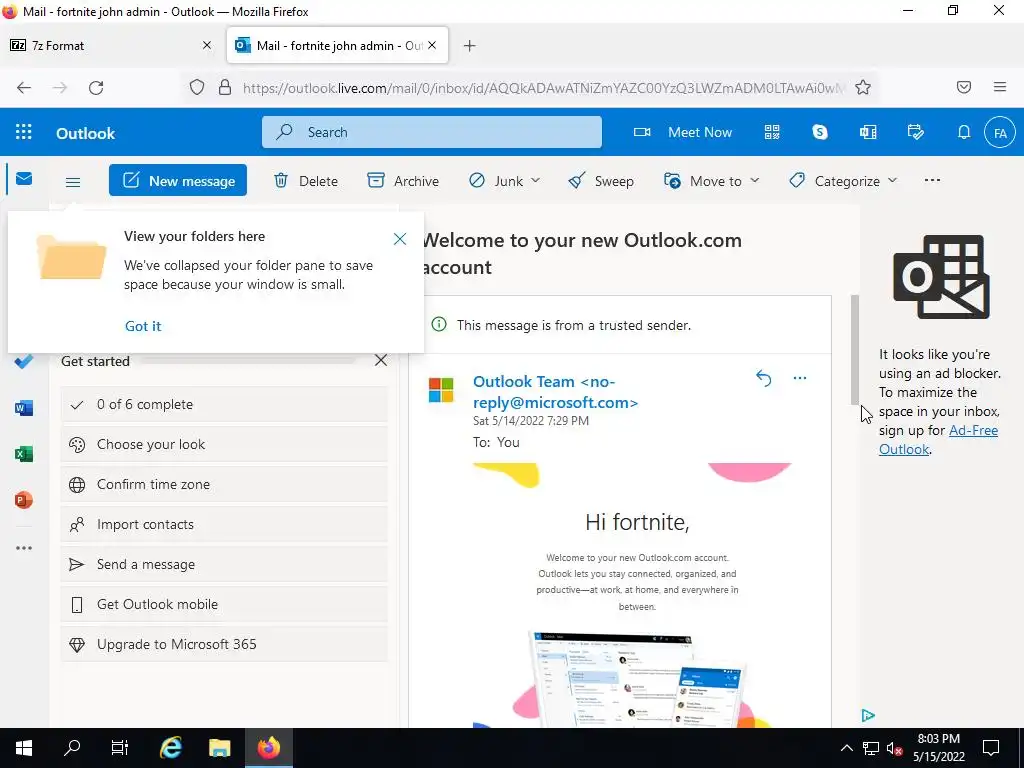Open Confirm time zone step
Viewport: 1024px width, 768px height.
point(224,484)
